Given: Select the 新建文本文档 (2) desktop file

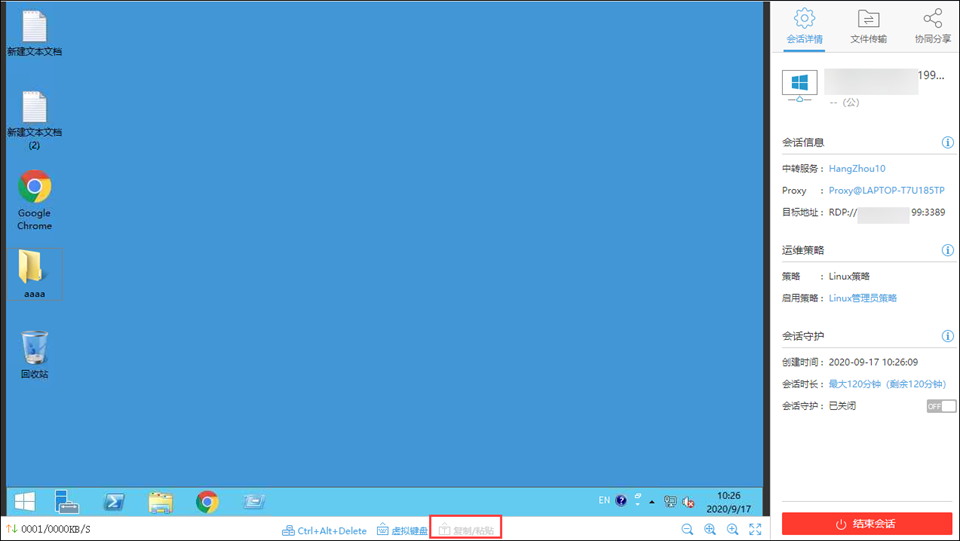Looking at the screenshot, I should coord(34,120).
